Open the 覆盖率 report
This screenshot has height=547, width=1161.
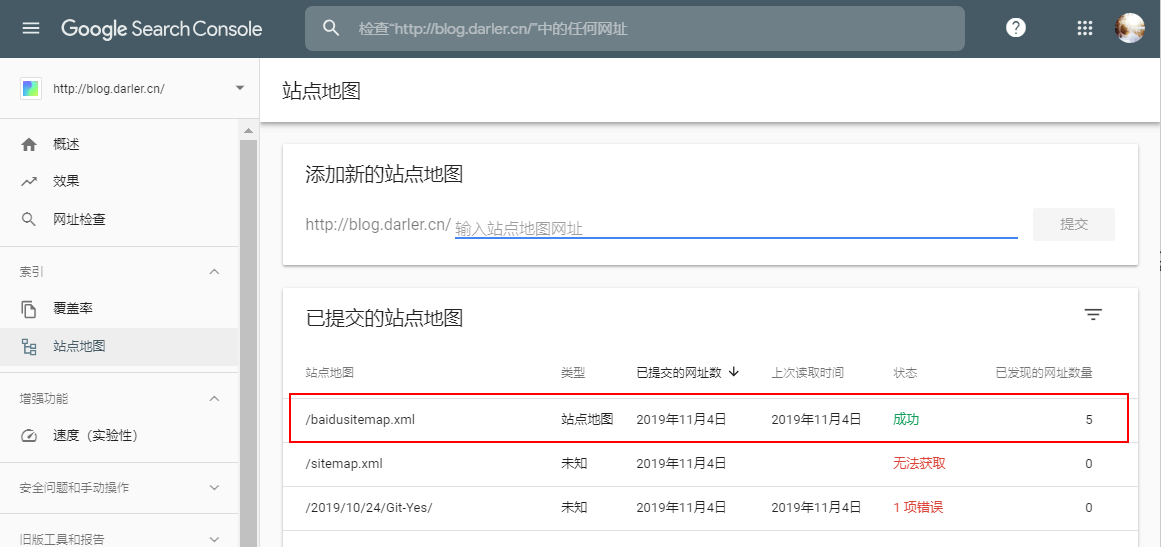[119, 309]
